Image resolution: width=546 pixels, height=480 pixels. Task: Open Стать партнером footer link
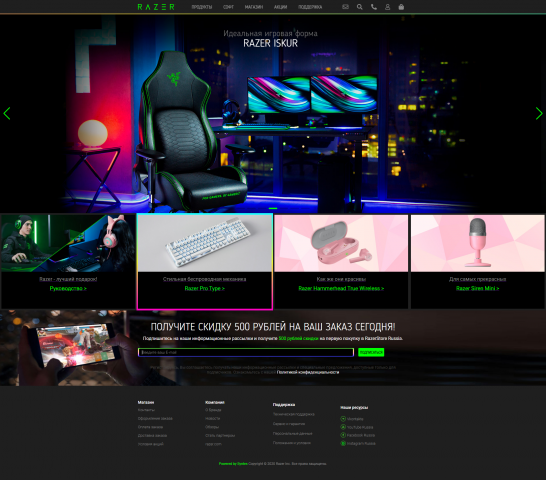(220, 435)
